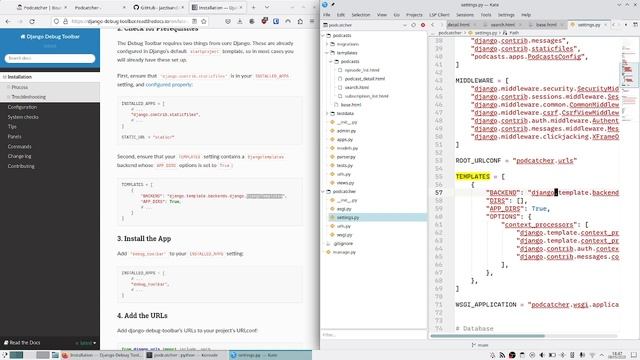Open the Kate Selection menu
Image resolution: width=640 pixels, height=360 pixels.
[x=361, y=15]
